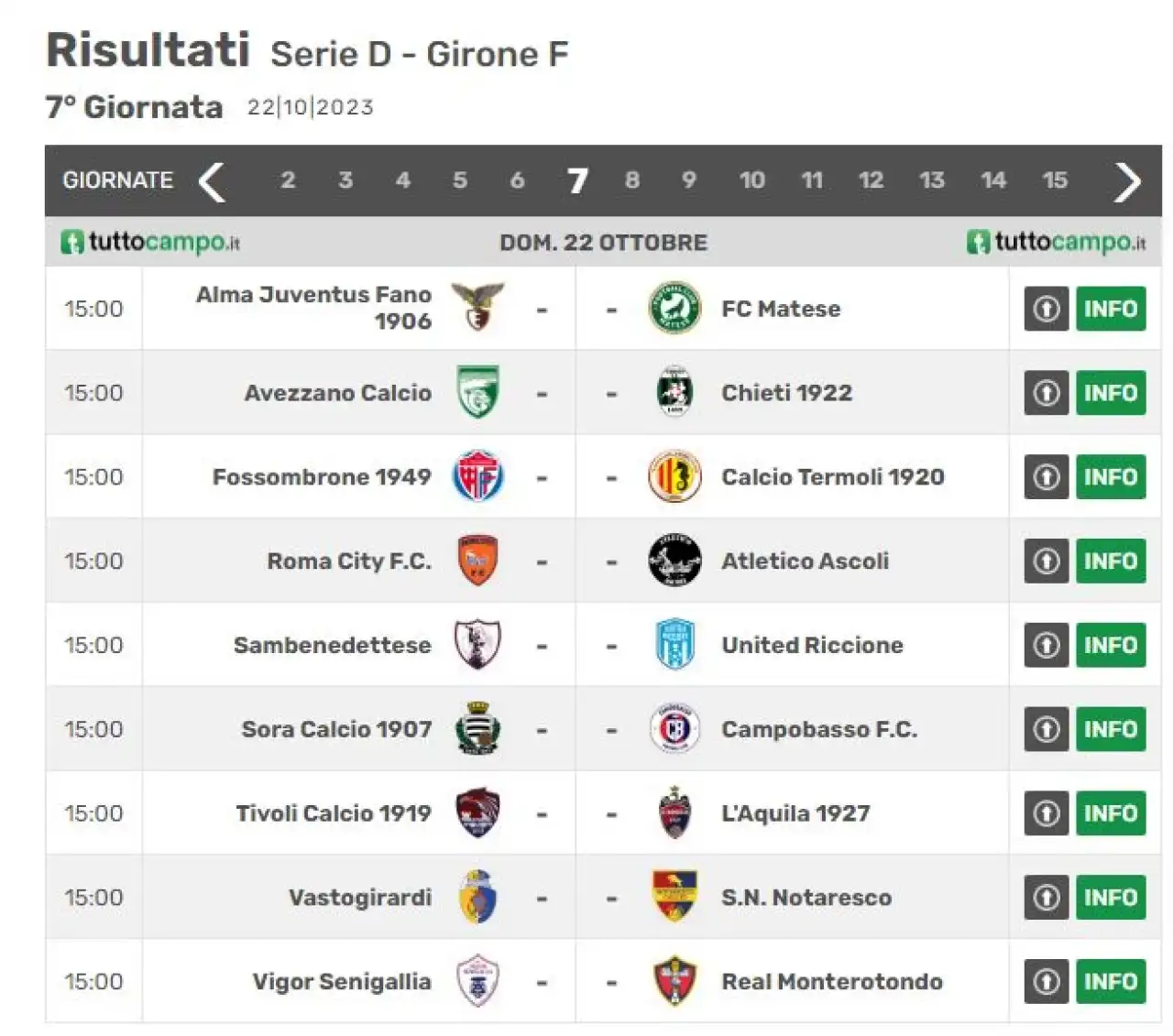Switch to giornata 8 tab
The width and height of the screenshot is (1173, 1036).
click(x=631, y=180)
